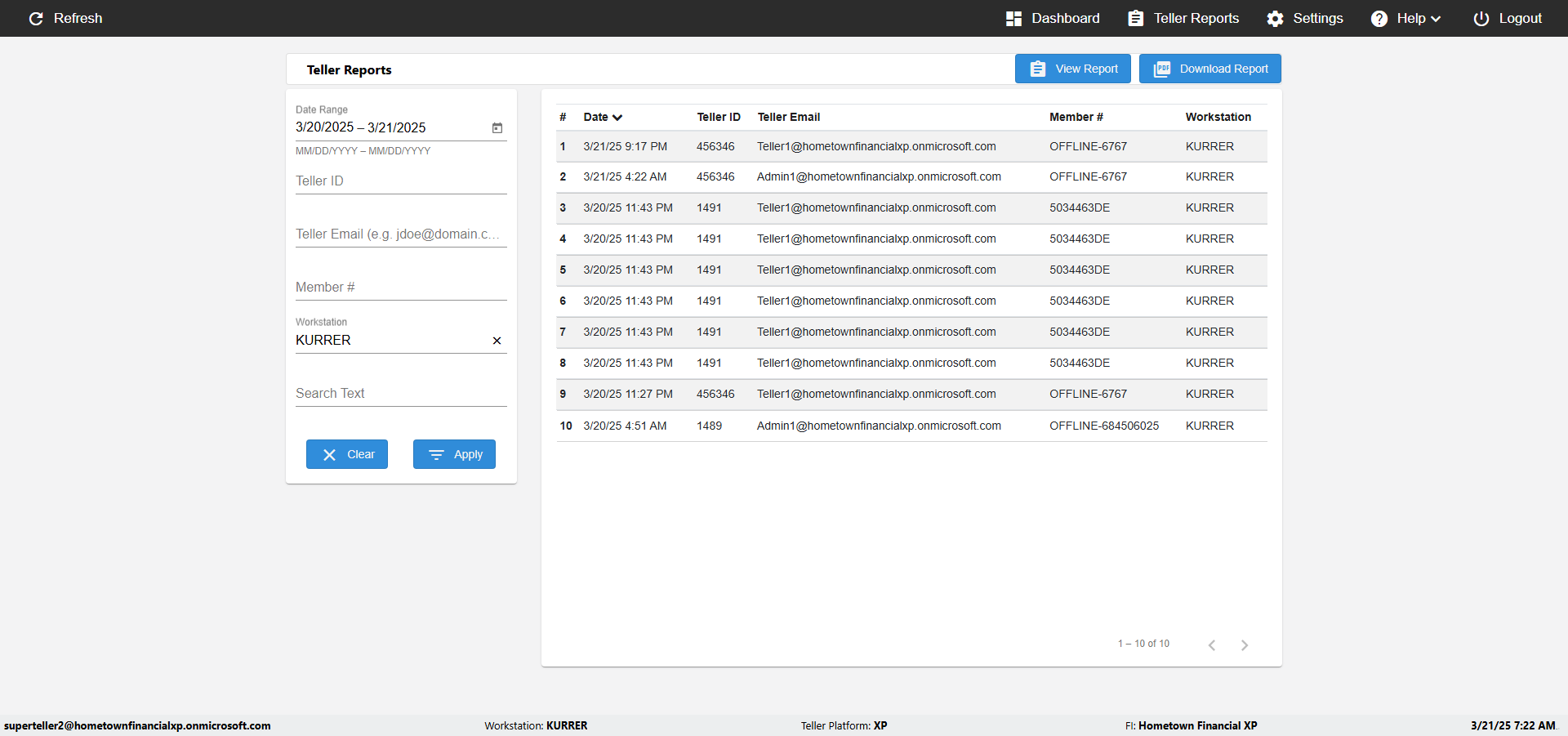Screen dimensions: 1568x736
Task: Focus the Search Text input field
Action: pos(401,393)
